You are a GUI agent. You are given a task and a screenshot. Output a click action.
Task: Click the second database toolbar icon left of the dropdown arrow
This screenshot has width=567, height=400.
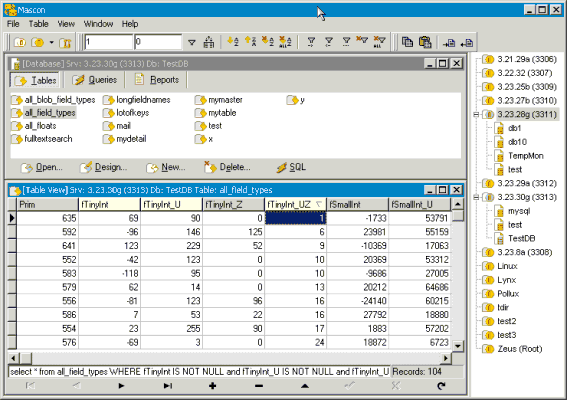coord(37,42)
